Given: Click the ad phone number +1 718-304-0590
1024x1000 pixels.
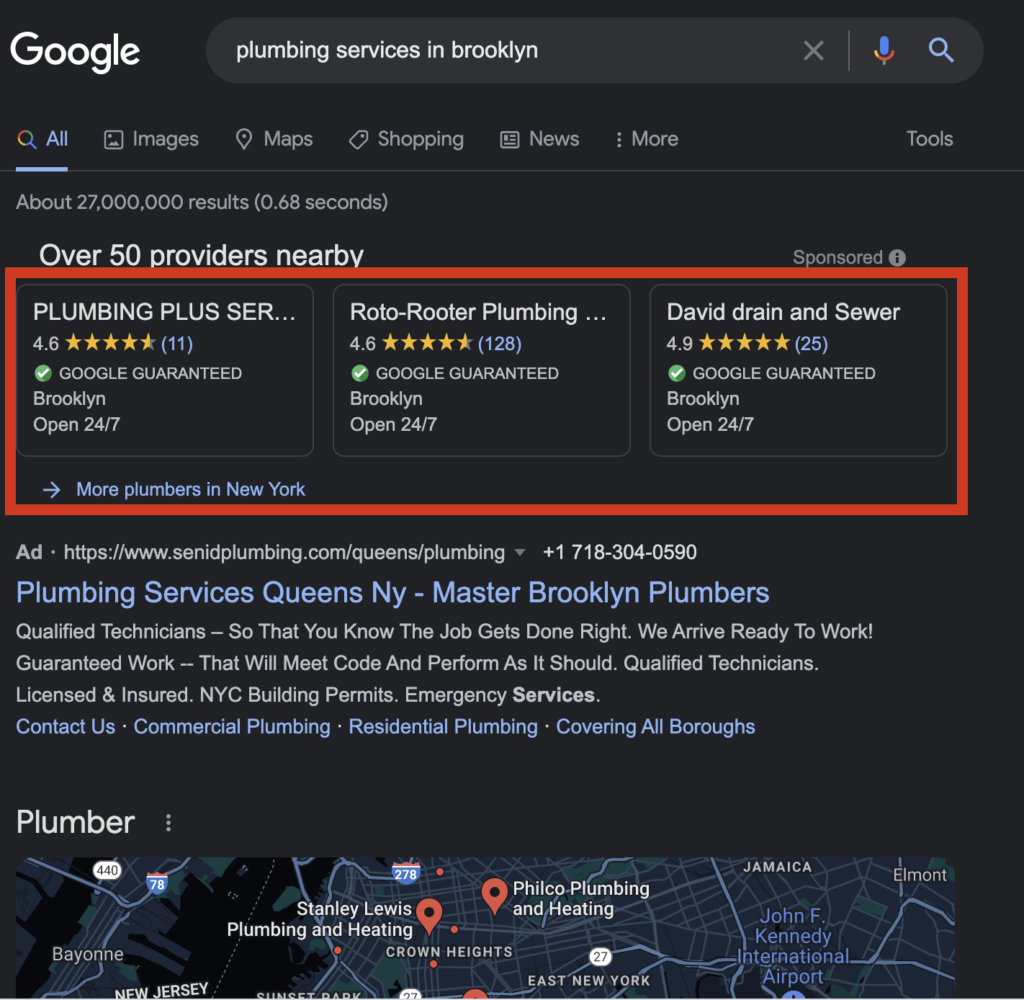Looking at the screenshot, I should (620, 553).
